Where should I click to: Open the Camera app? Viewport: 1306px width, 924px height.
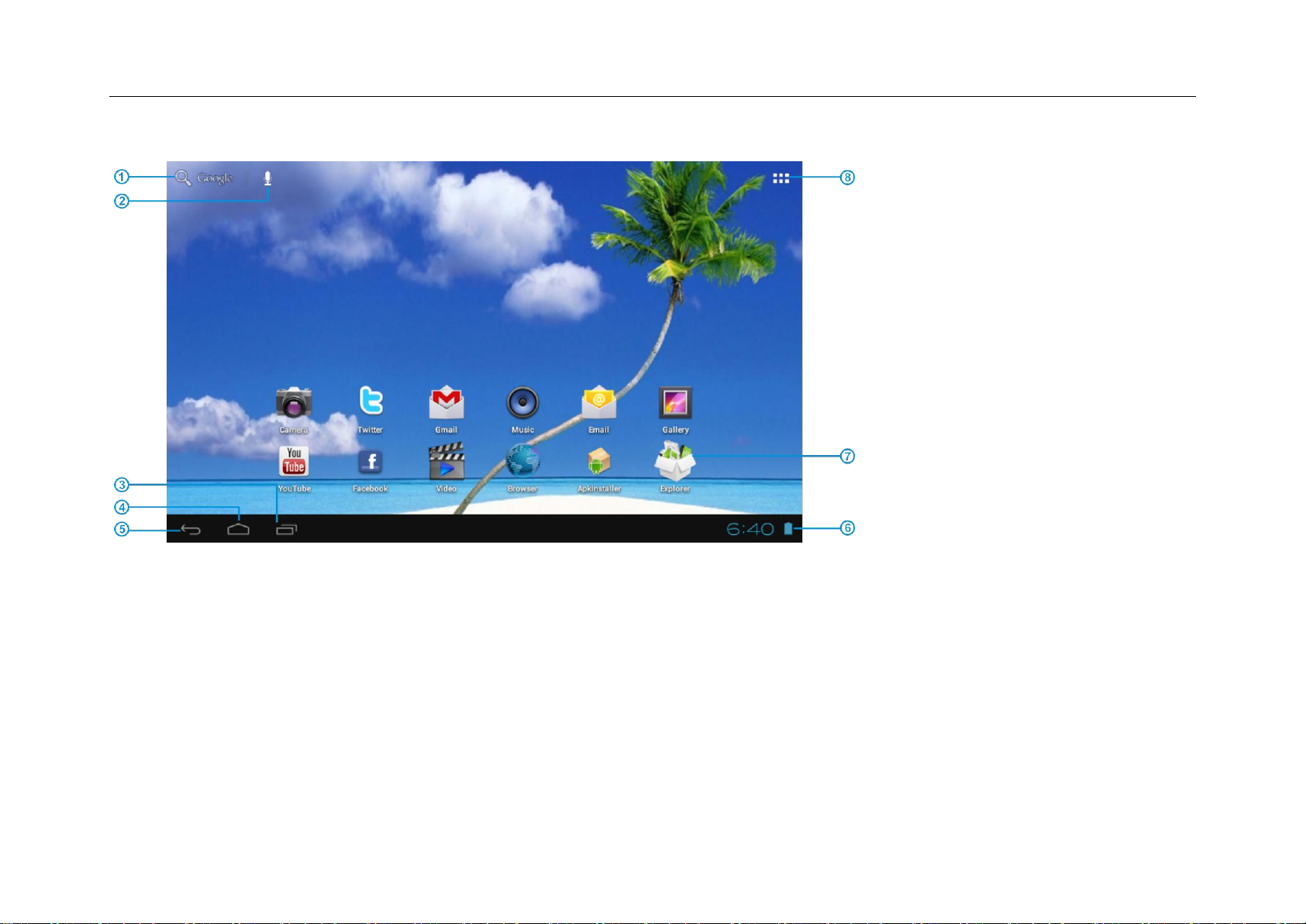(x=294, y=404)
